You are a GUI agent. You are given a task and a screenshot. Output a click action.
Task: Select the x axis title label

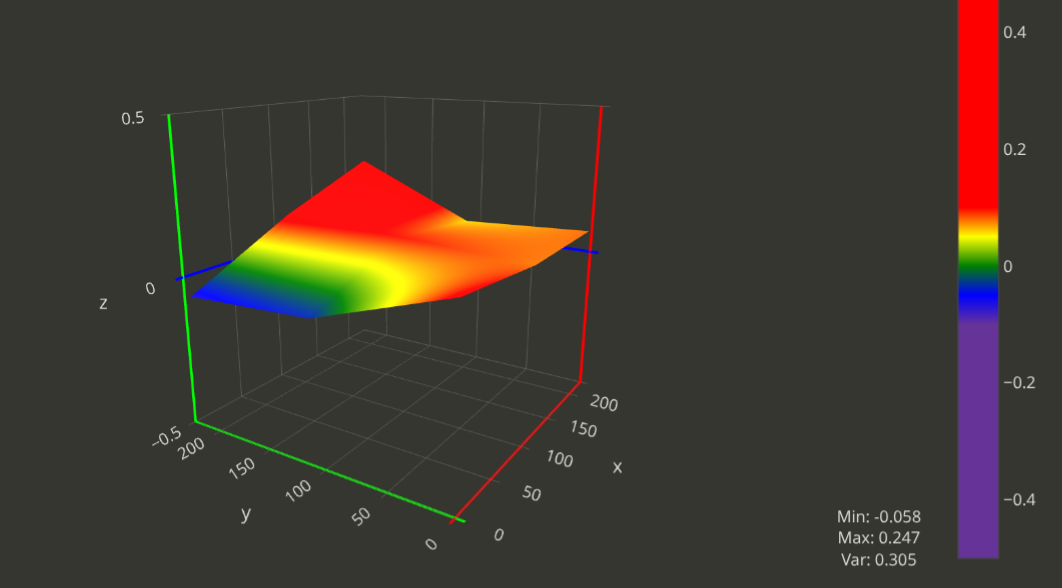click(617, 467)
